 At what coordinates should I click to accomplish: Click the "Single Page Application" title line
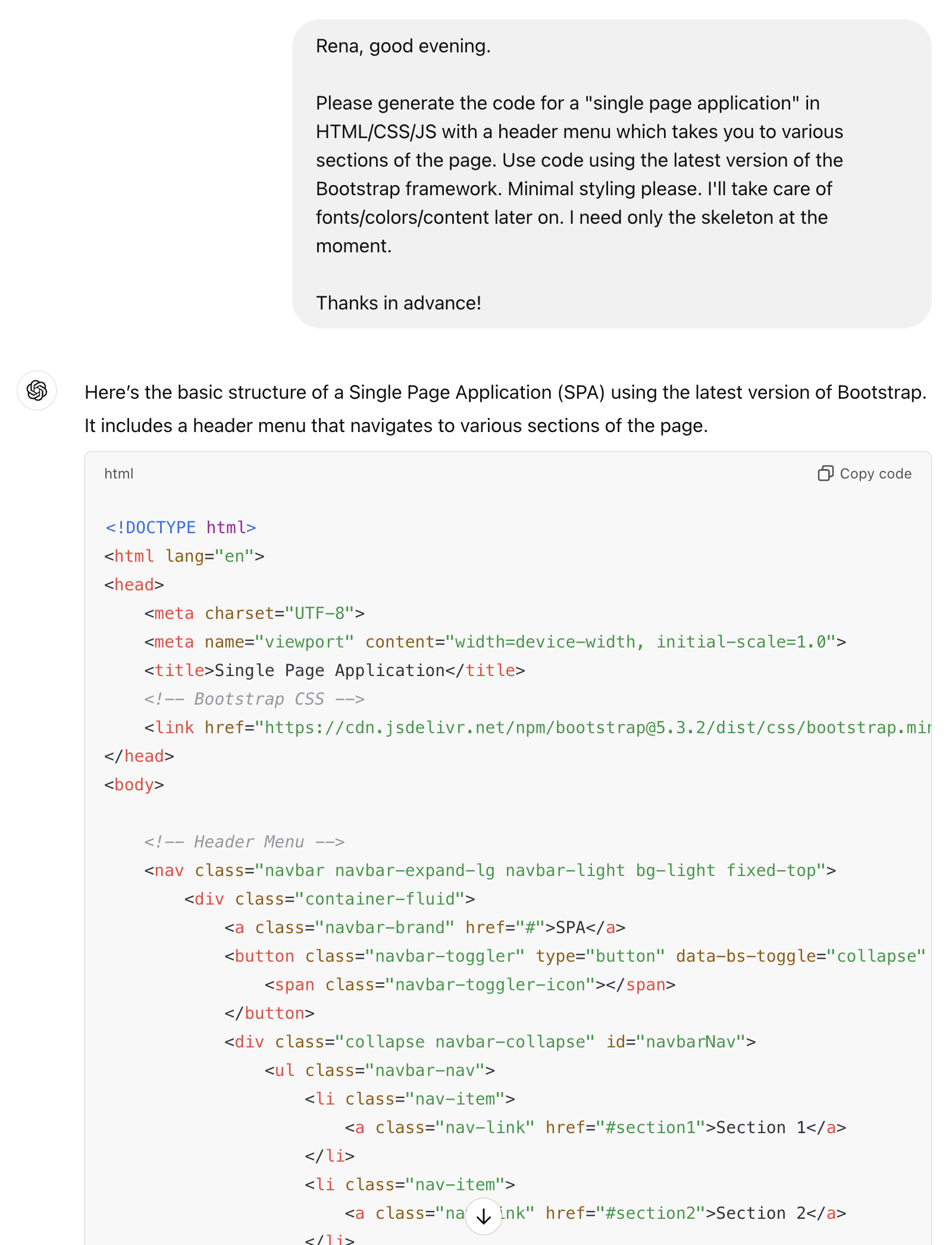click(334, 671)
